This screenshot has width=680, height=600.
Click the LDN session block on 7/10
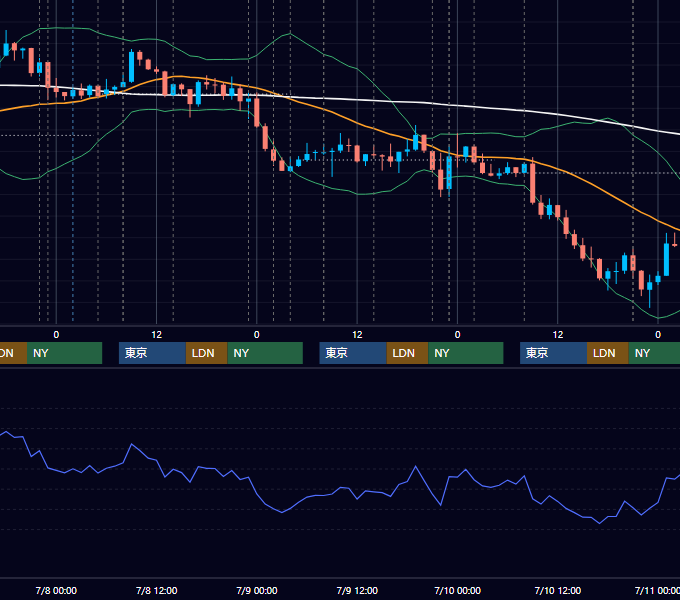coord(608,353)
